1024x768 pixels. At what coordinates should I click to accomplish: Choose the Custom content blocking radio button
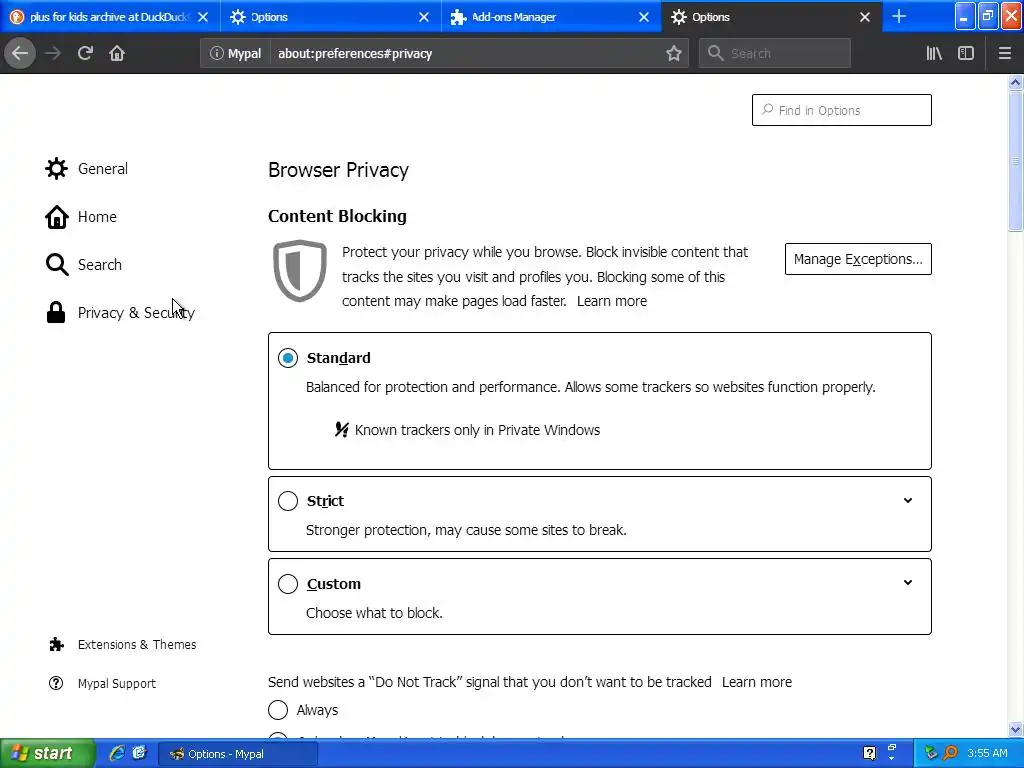(288, 584)
